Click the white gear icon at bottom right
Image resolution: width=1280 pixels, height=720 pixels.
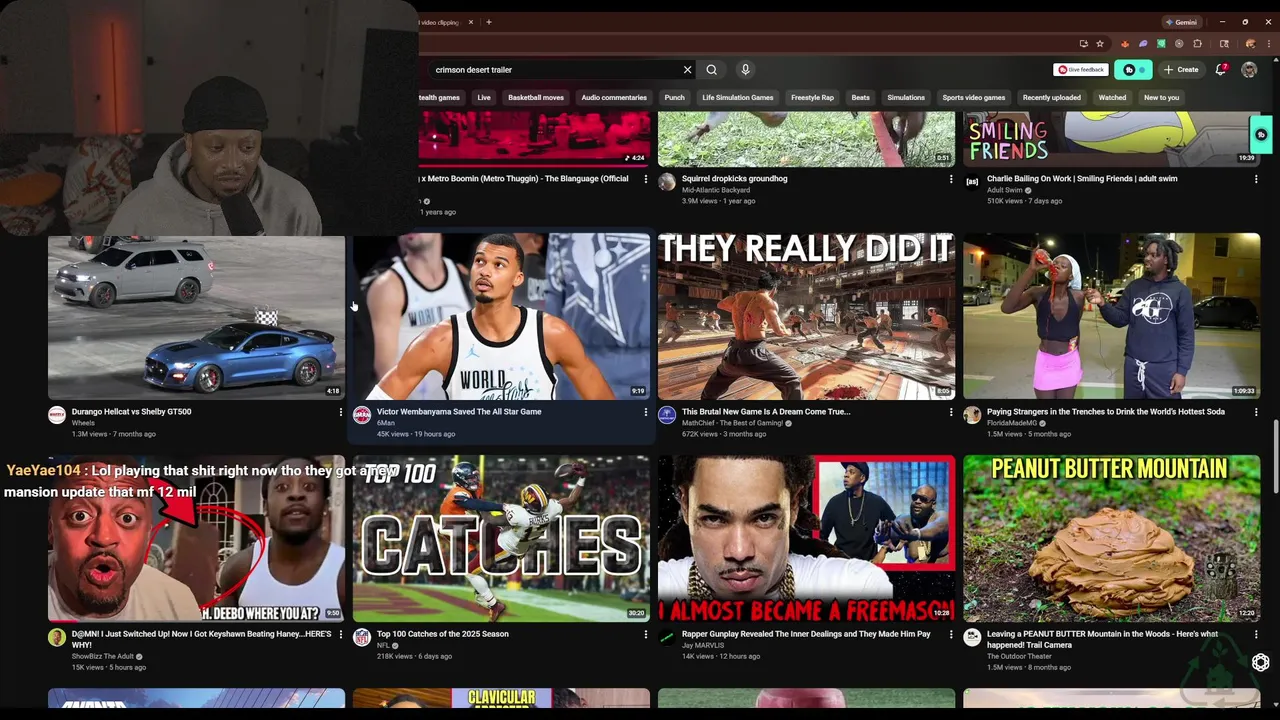coord(1260,663)
